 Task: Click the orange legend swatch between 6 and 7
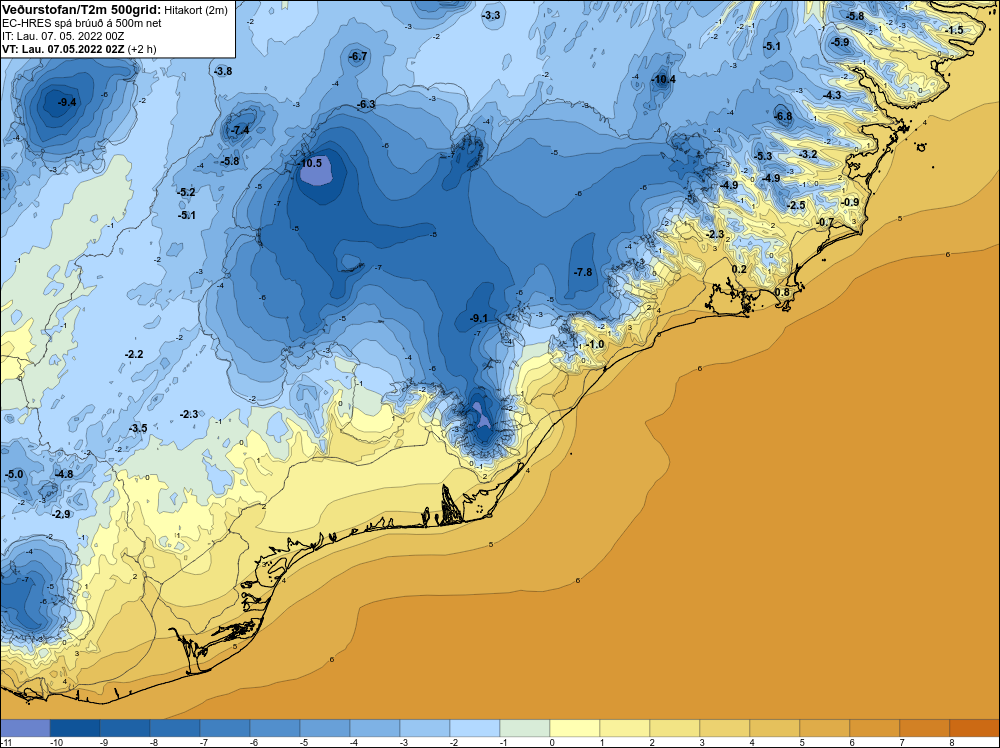coord(874,728)
